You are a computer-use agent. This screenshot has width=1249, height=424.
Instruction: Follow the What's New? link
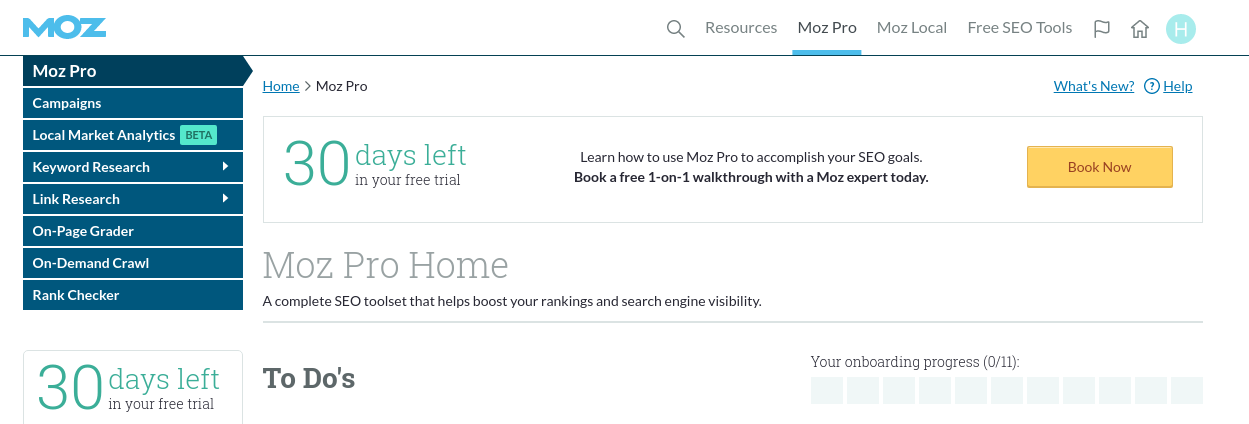coord(1094,86)
